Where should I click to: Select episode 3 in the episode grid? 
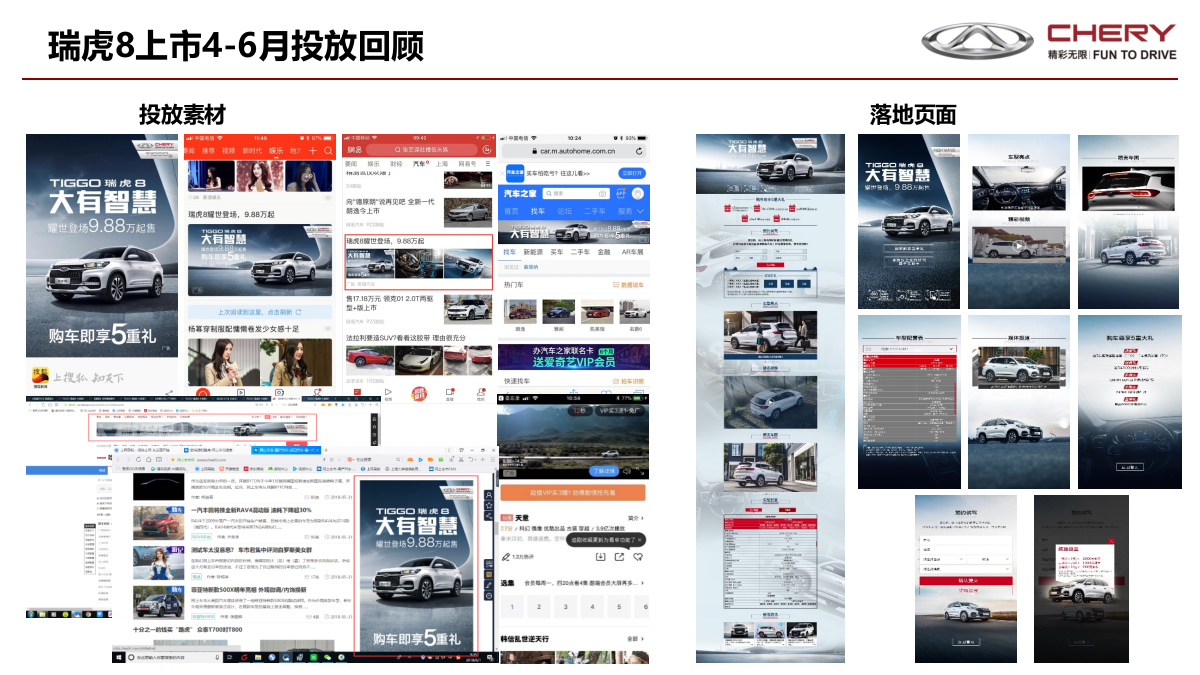click(563, 606)
